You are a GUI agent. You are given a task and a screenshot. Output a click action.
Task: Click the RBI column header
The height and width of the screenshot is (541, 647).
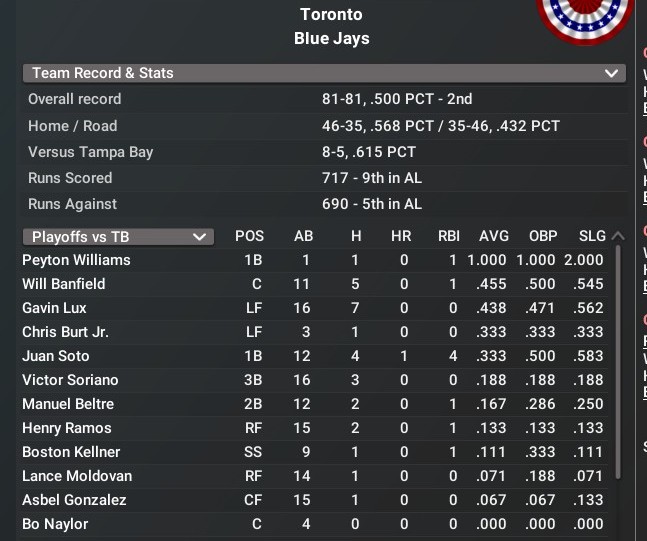click(x=449, y=237)
